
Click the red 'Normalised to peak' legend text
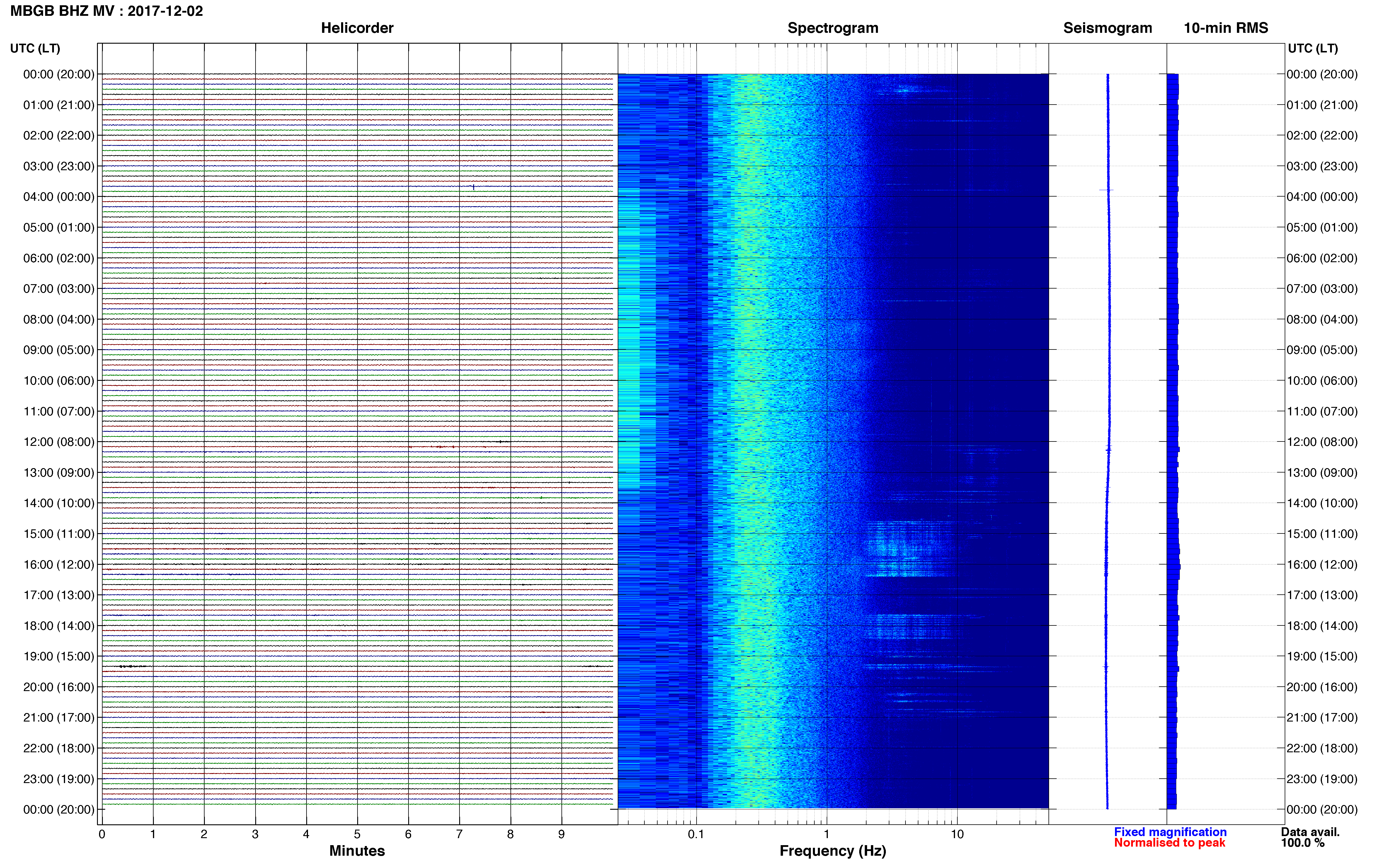(x=1170, y=843)
